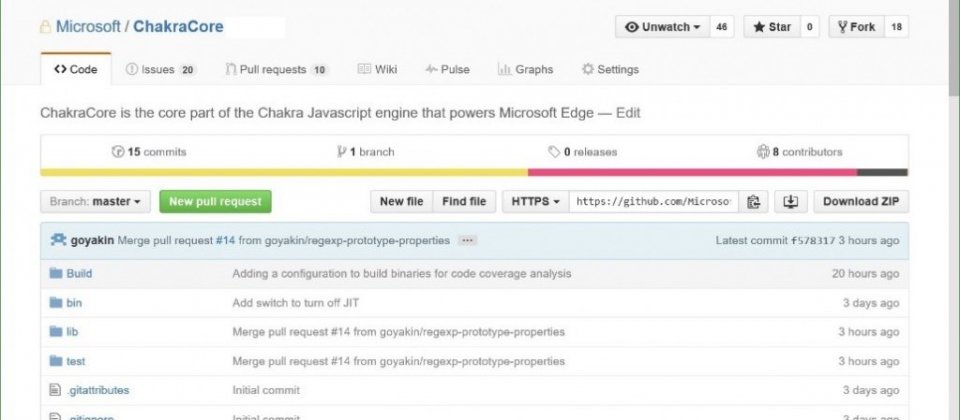Open the test folder
The image size is (960, 420).
point(76,361)
